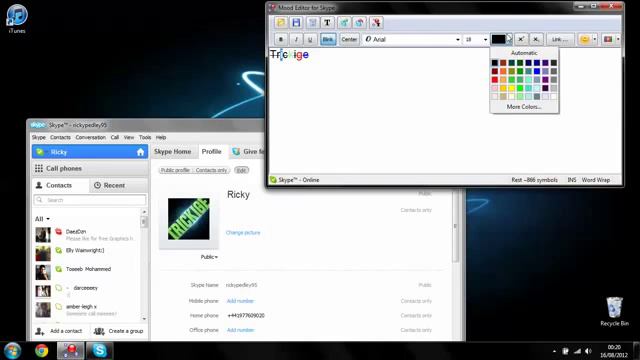Open the emoticon dropdown arrow
Image resolution: width=640 pixels, height=360 pixels.
click(594, 39)
